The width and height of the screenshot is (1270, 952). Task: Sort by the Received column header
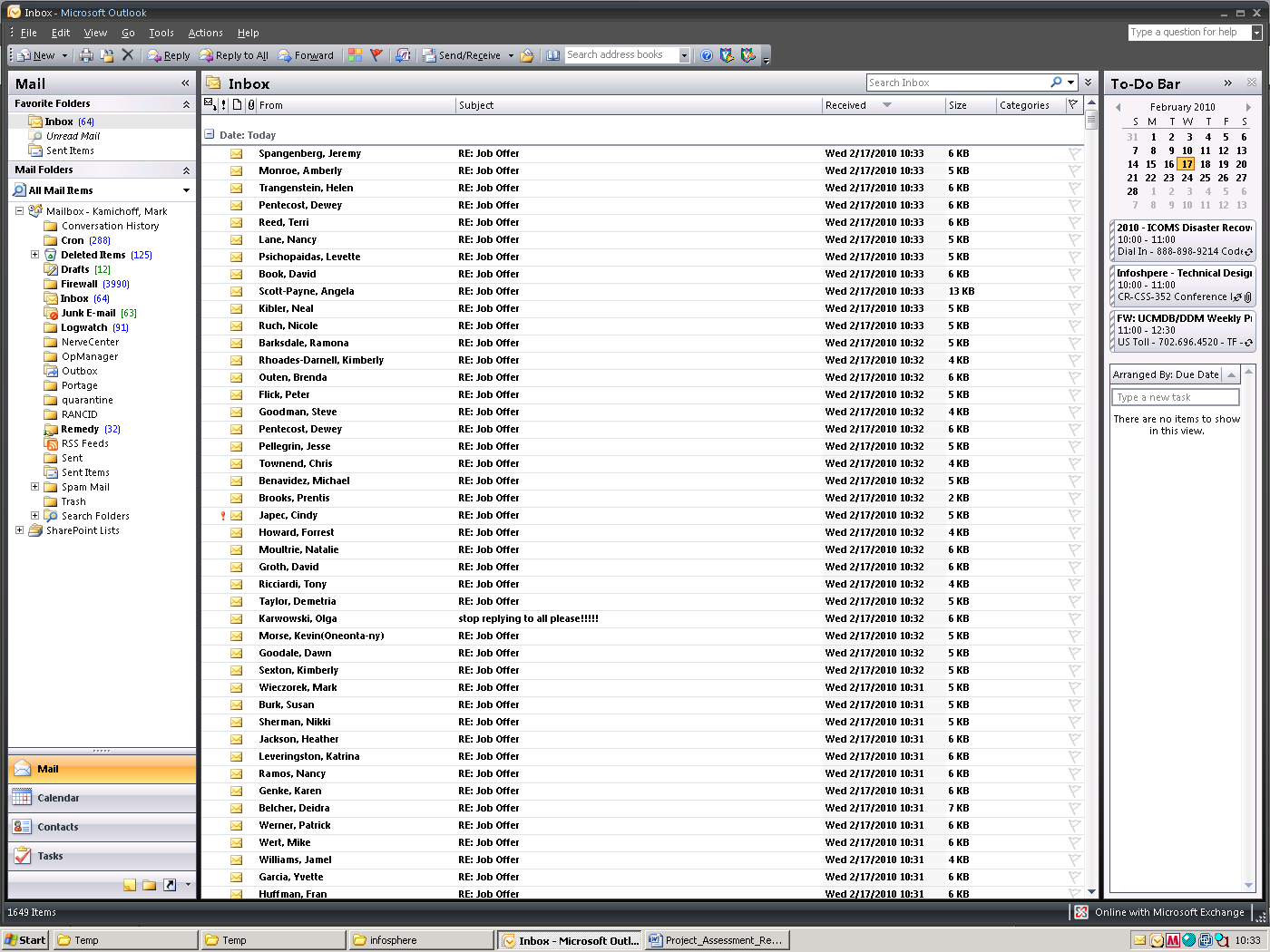tap(883, 105)
